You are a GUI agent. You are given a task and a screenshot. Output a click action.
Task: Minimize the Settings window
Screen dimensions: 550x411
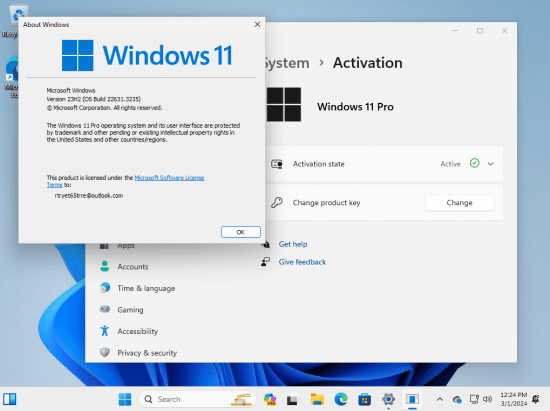pos(455,31)
